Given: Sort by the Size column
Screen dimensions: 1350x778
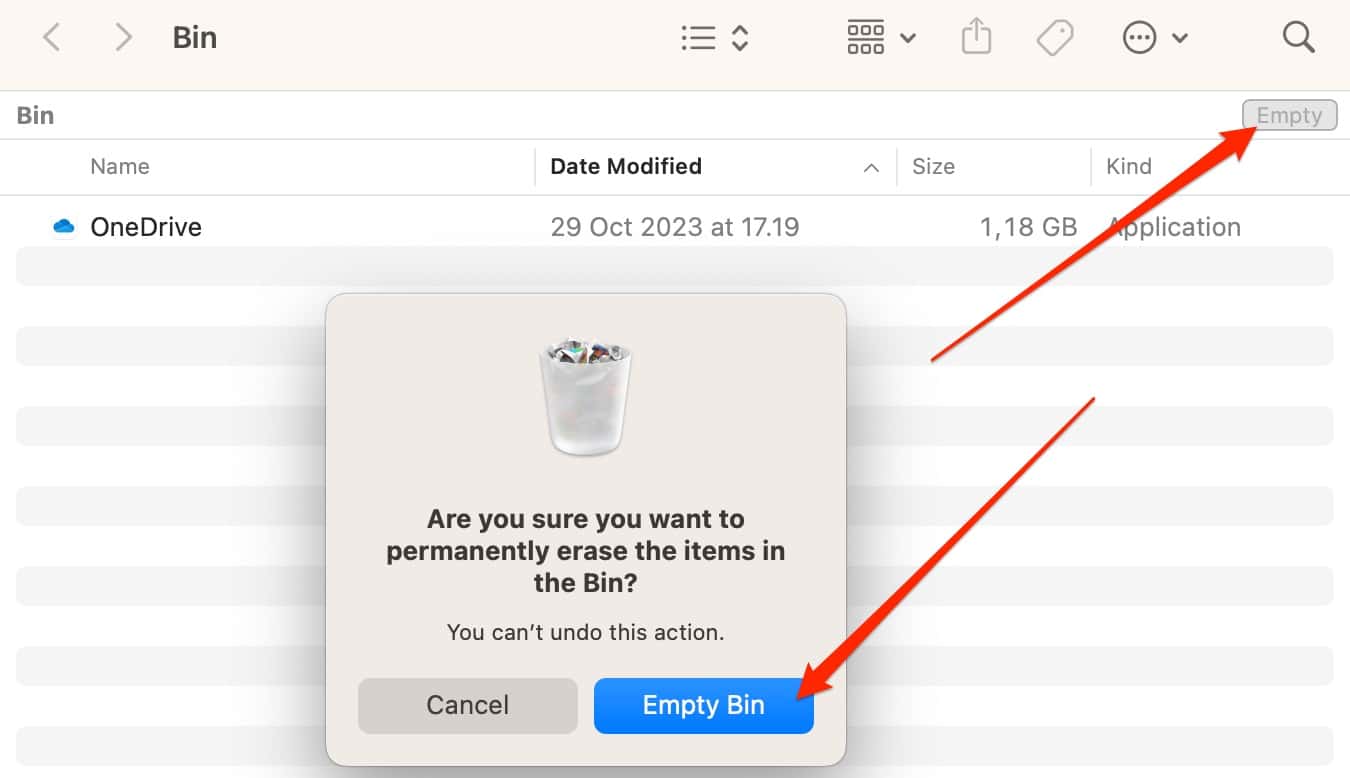Looking at the screenshot, I should pos(933,167).
